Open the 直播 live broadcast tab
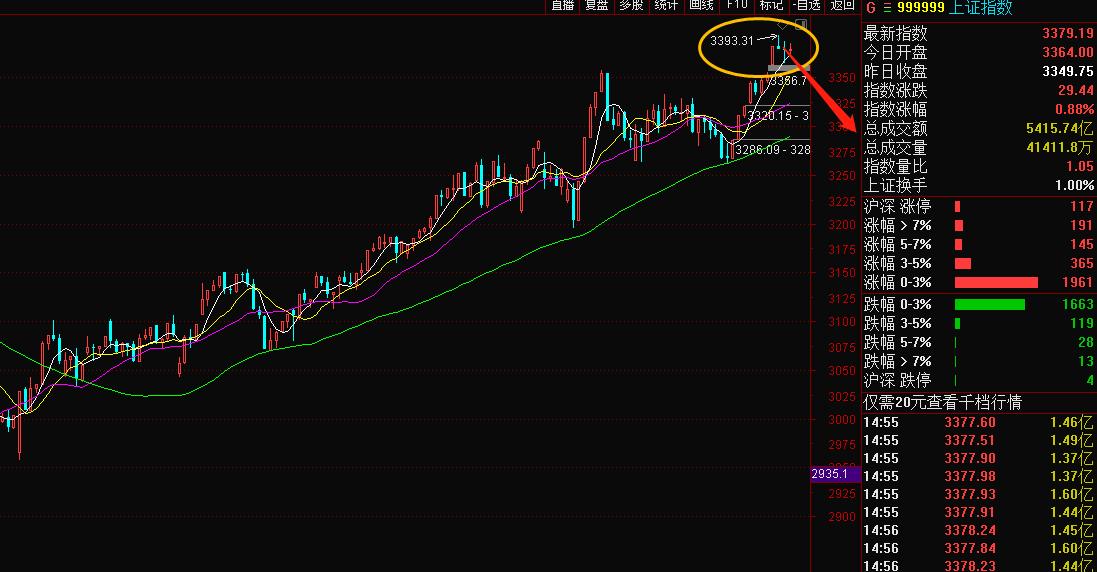The image size is (1097, 572). [x=562, y=6]
